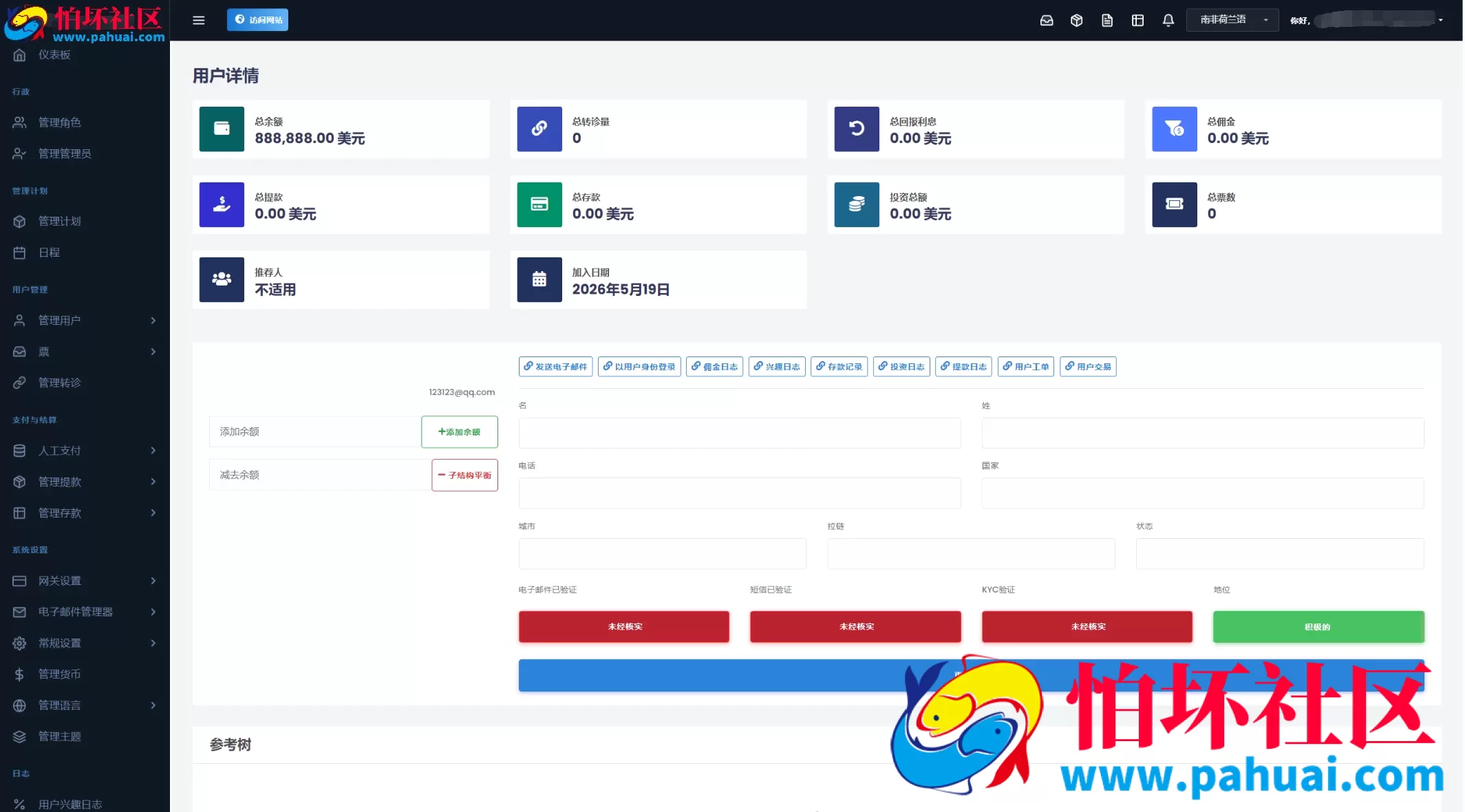Click the 发送电子邮件 button
This screenshot has height=812, width=1465.
[555, 367]
